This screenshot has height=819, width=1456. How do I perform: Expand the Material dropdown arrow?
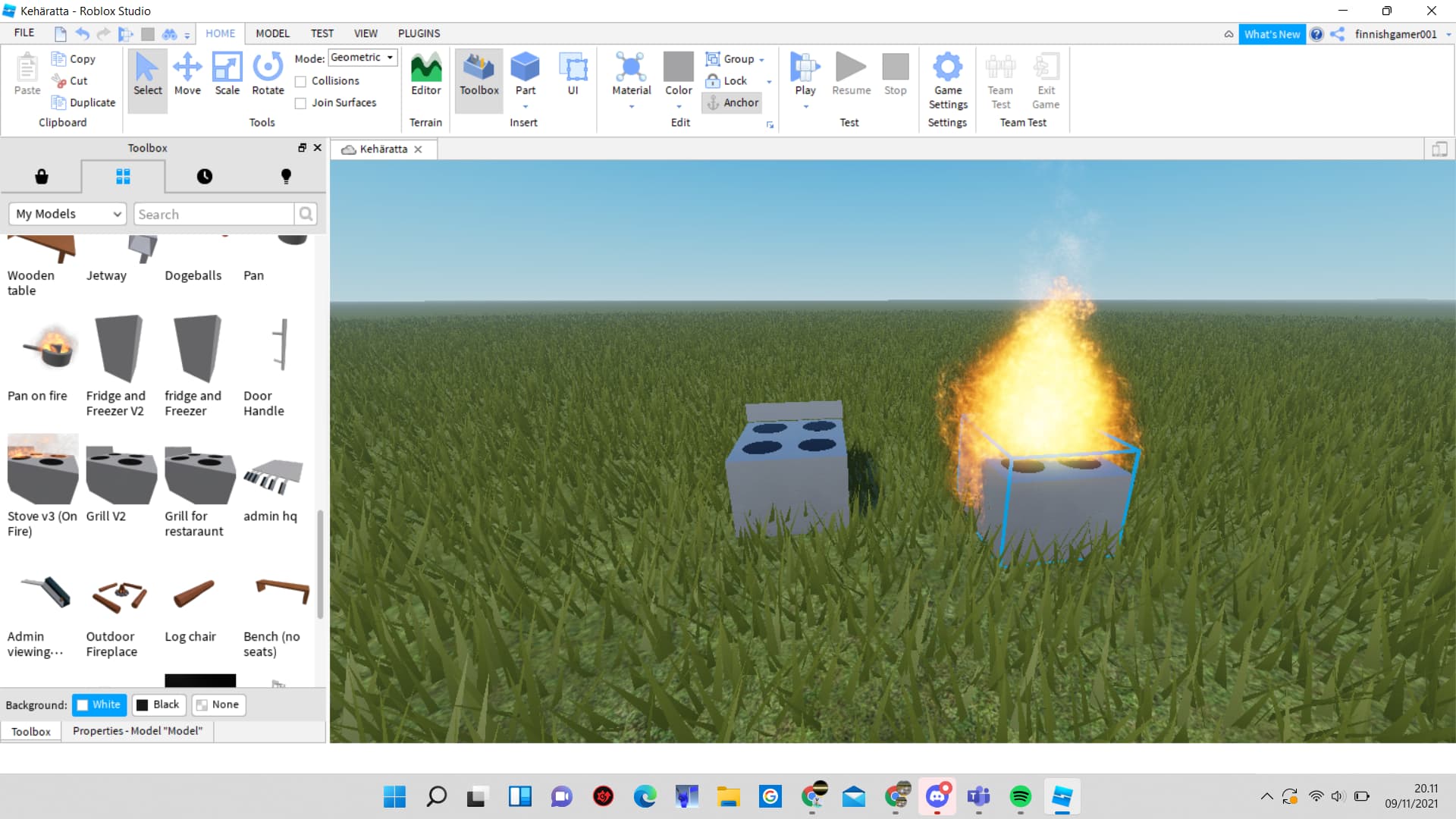click(631, 107)
